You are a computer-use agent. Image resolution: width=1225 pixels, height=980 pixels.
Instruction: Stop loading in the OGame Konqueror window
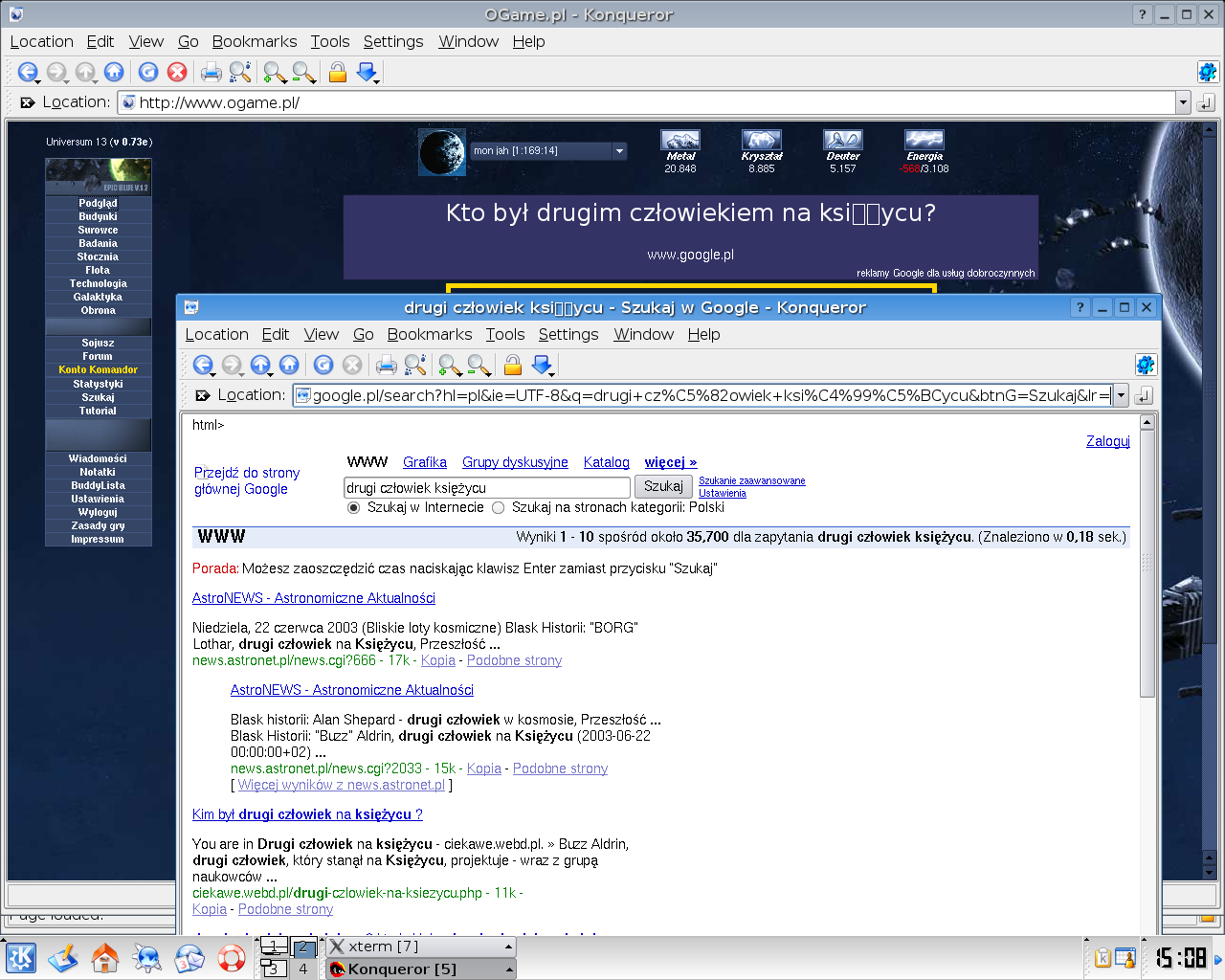(177, 72)
